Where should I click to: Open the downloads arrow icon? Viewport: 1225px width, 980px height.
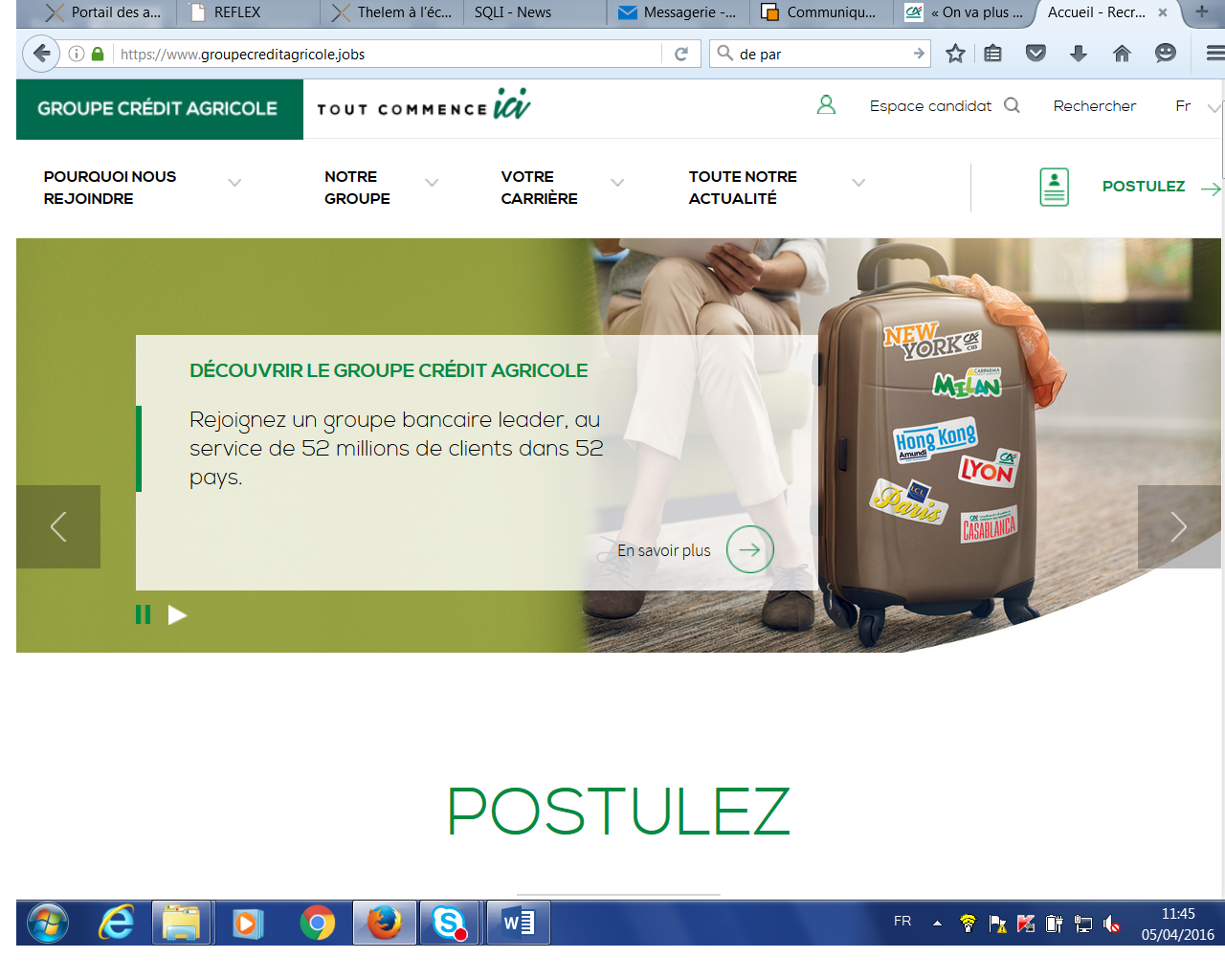[x=1079, y=54]
